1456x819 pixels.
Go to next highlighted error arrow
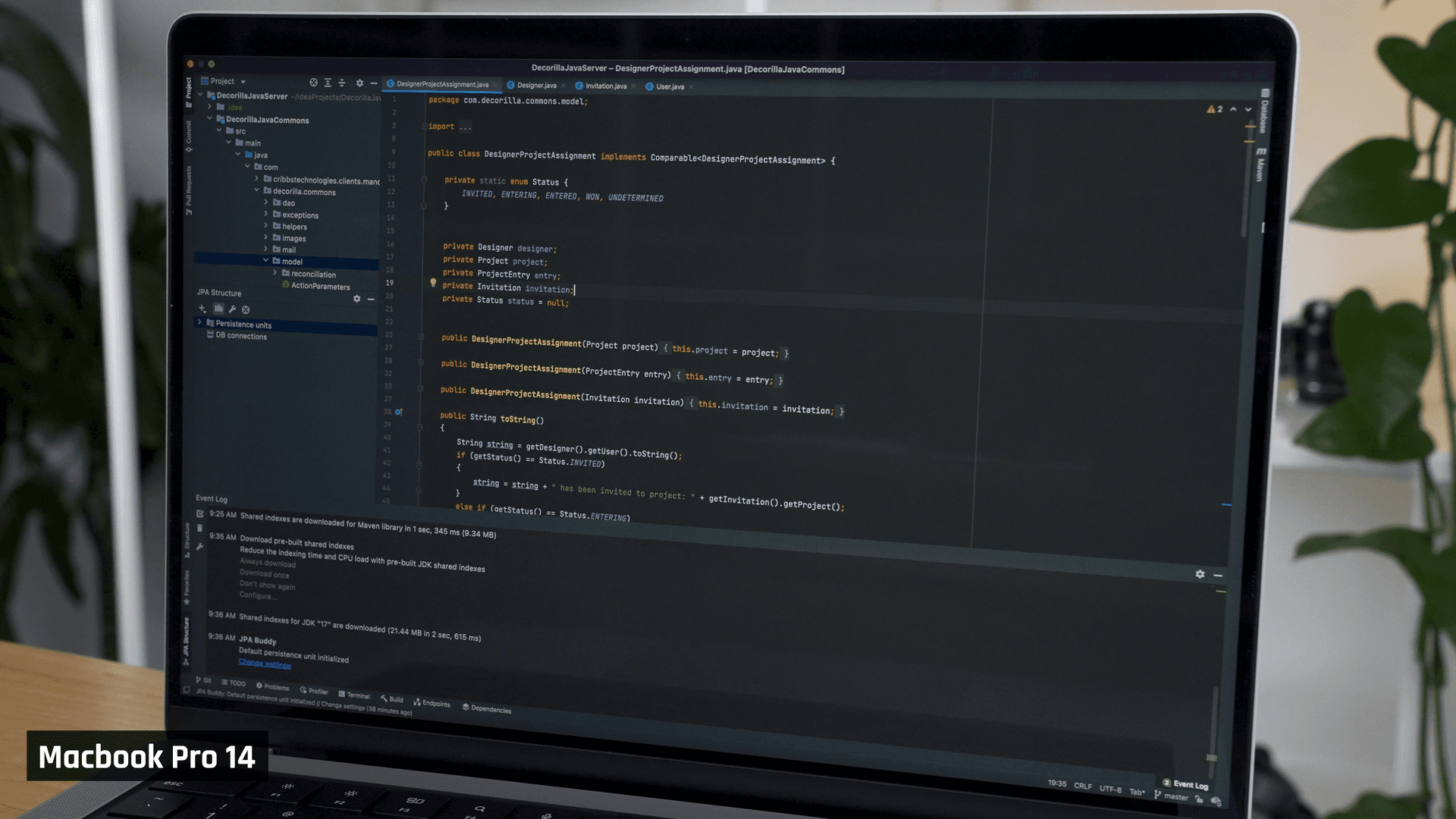click(x=1248, y=109)
